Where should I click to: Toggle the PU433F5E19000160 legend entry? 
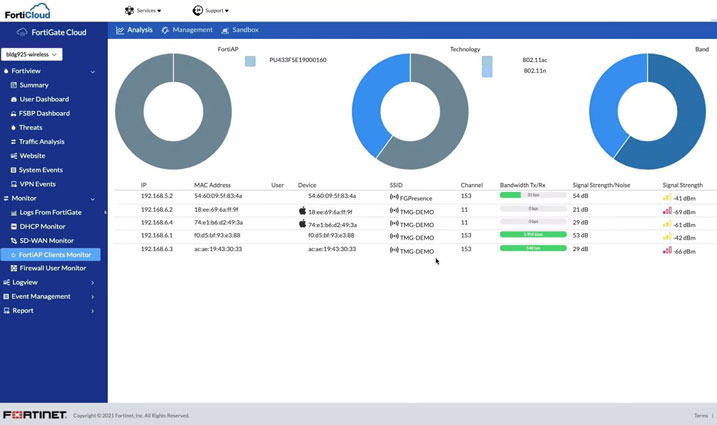[250, 61]
